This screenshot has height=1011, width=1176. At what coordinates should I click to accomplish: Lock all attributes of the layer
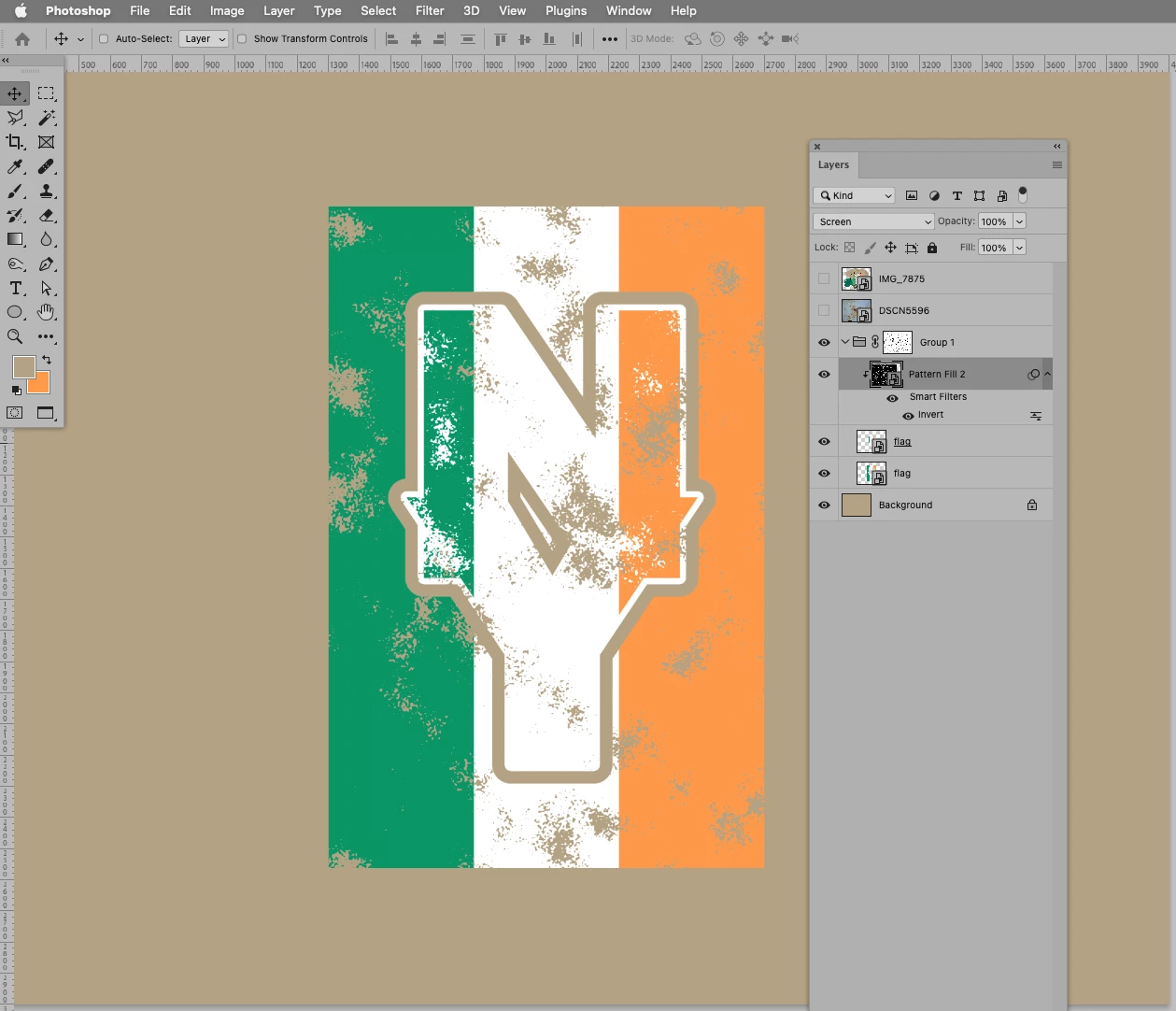coord(931,248)
